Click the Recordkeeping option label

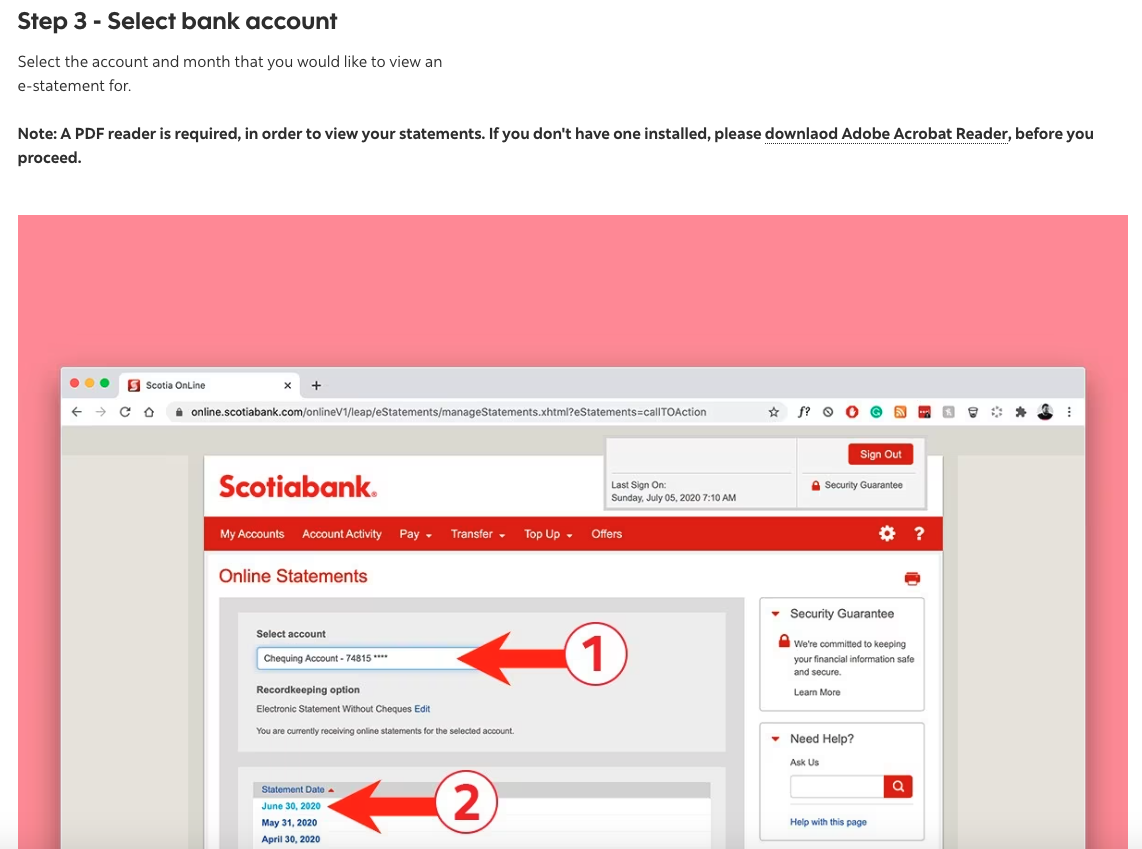(x=307, y=690)
